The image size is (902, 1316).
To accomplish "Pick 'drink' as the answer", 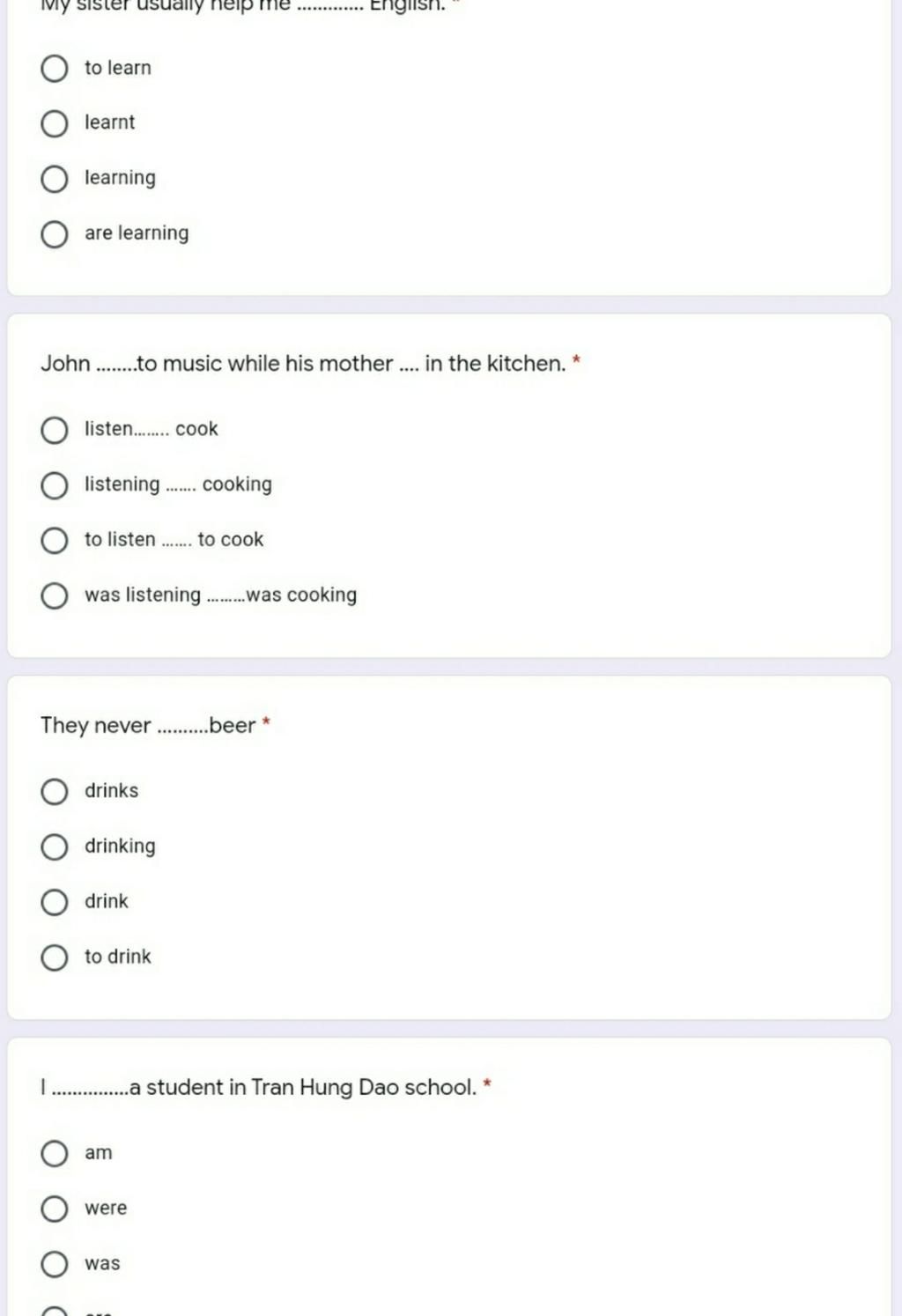I will click(55, 902).
